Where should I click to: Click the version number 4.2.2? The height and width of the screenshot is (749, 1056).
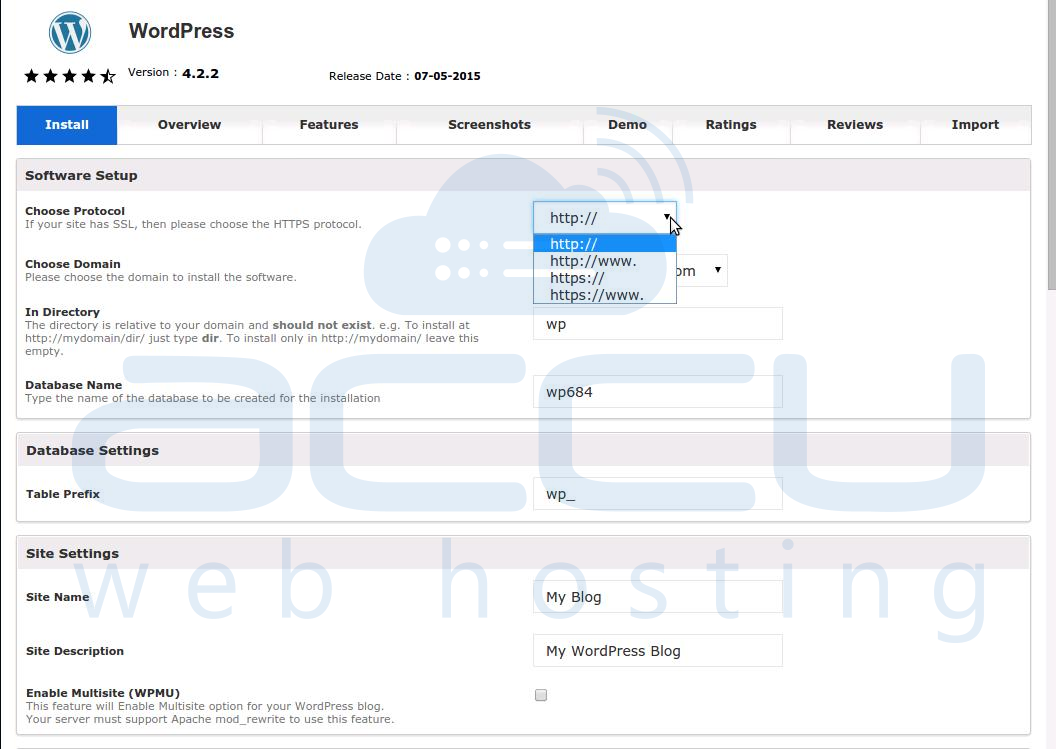click(x=200, y=73)
